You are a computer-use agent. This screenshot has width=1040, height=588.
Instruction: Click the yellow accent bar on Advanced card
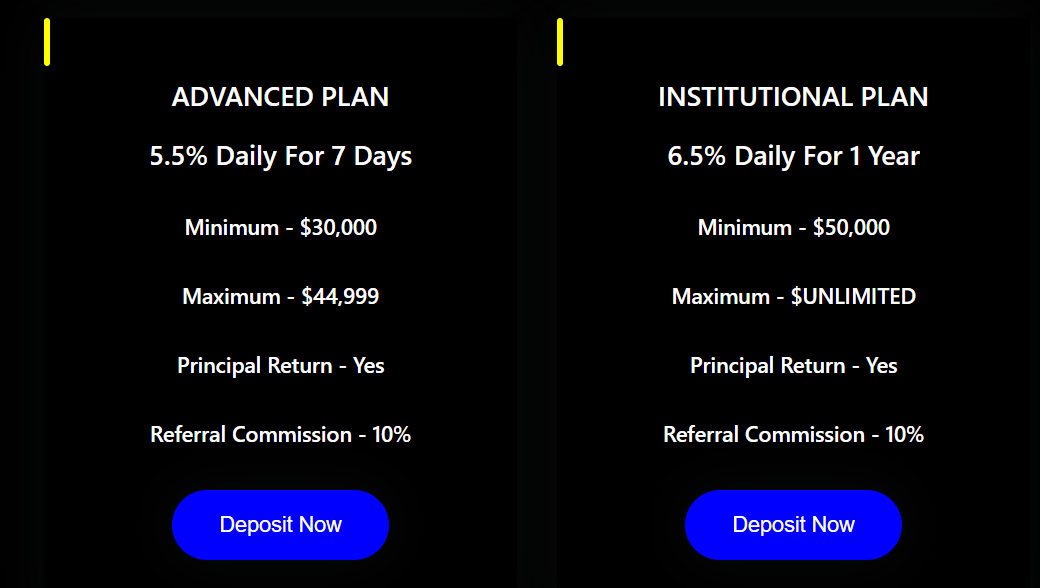(x=47, y=42)
